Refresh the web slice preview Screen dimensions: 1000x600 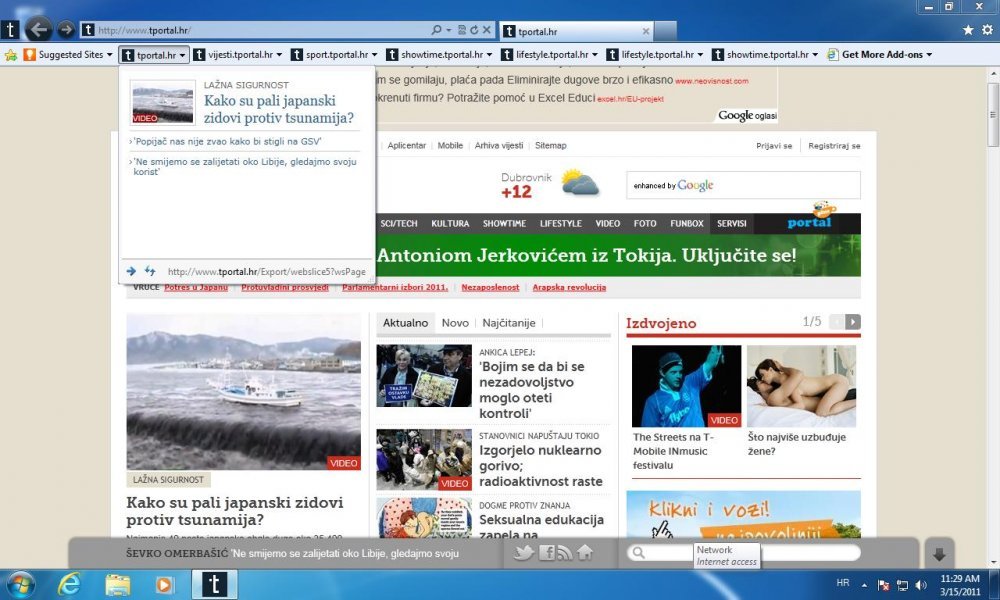150,271
